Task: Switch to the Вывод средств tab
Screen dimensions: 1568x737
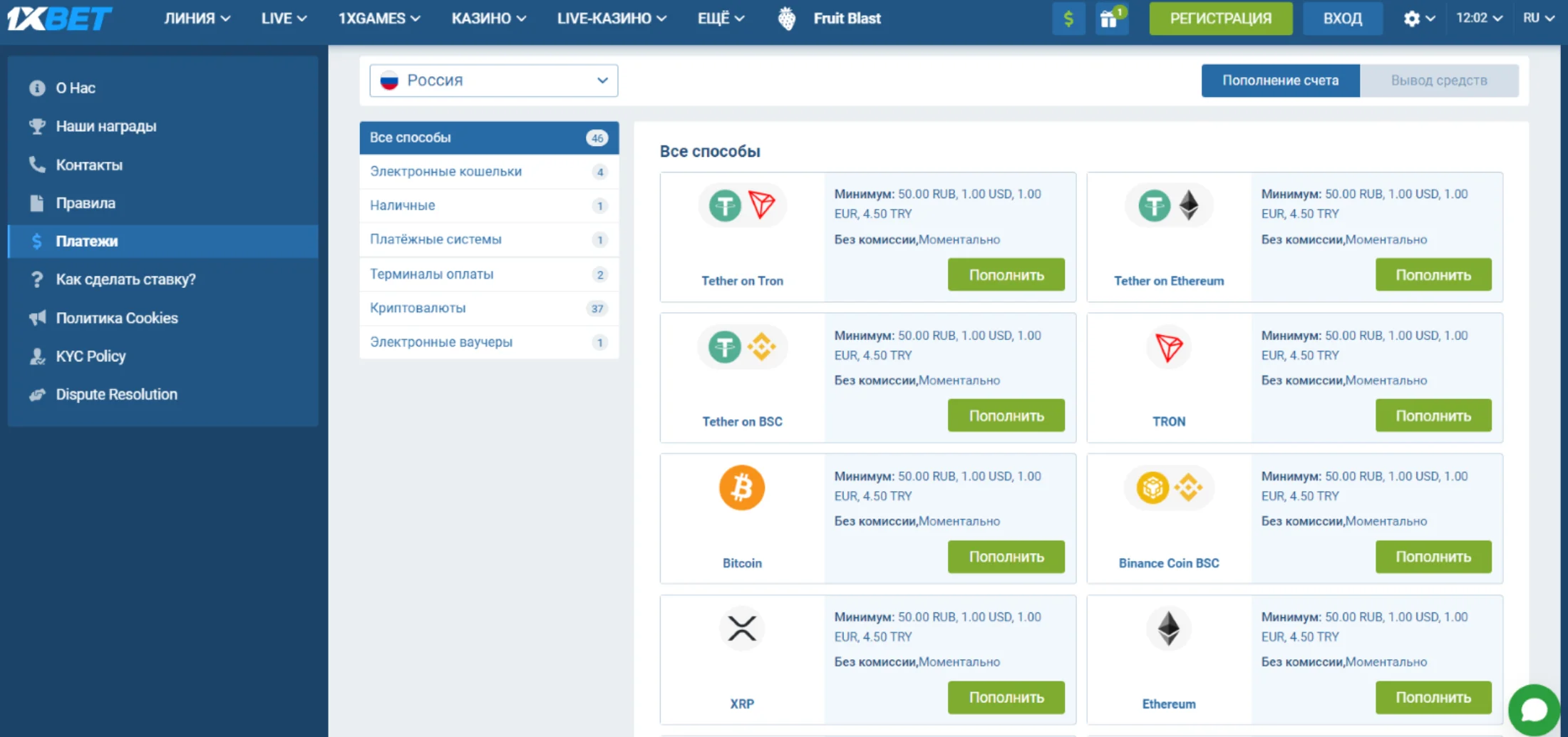Action: [1438, 81]
